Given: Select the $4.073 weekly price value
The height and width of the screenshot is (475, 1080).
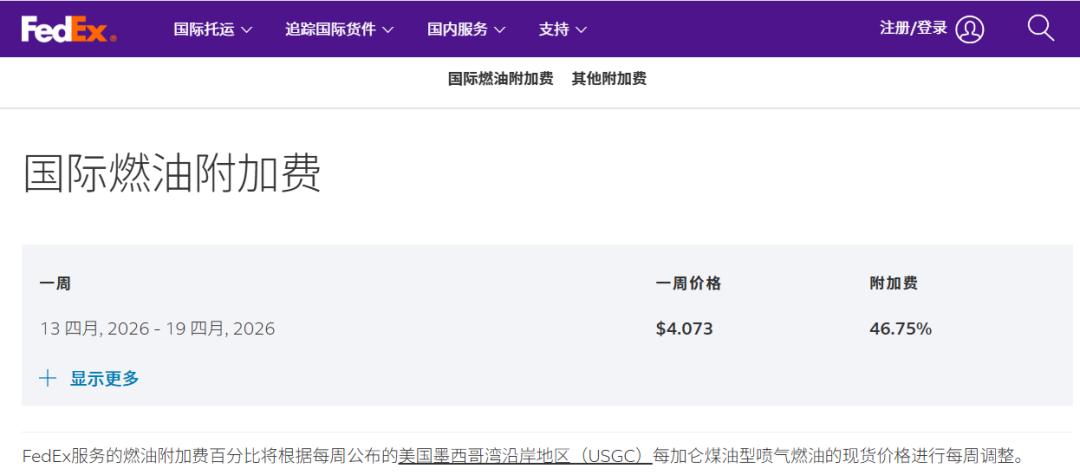Looking at the screenshot, I should click(x=684, y=328).
